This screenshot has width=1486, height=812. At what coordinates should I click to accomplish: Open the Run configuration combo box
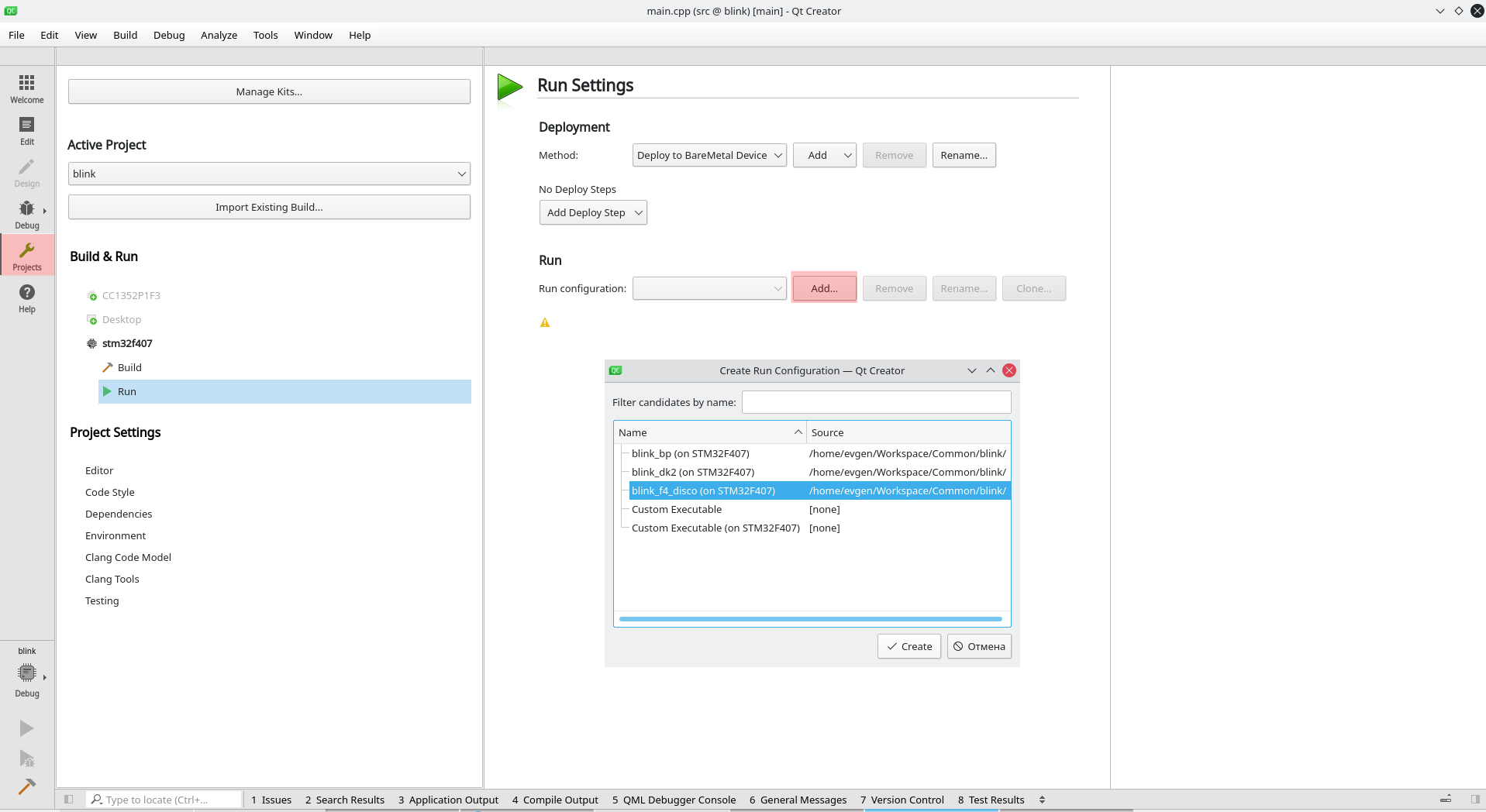[x=709, y=288]
